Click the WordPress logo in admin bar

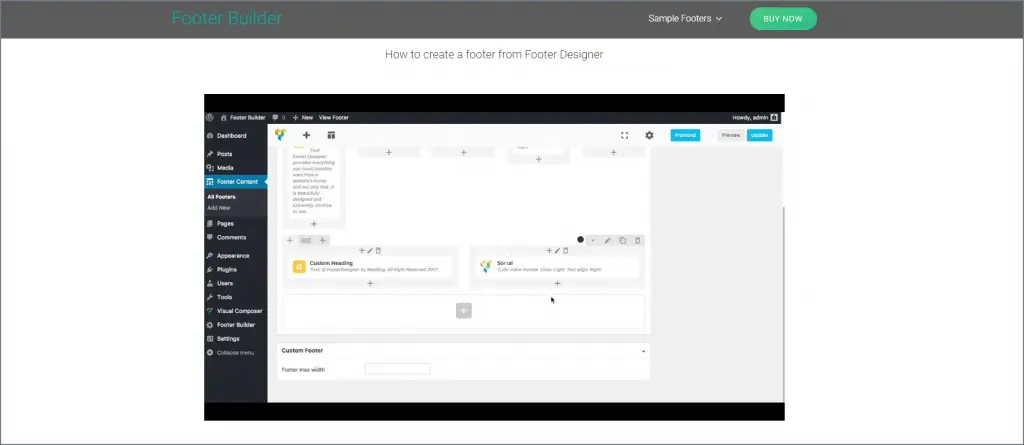coord(210,118)
